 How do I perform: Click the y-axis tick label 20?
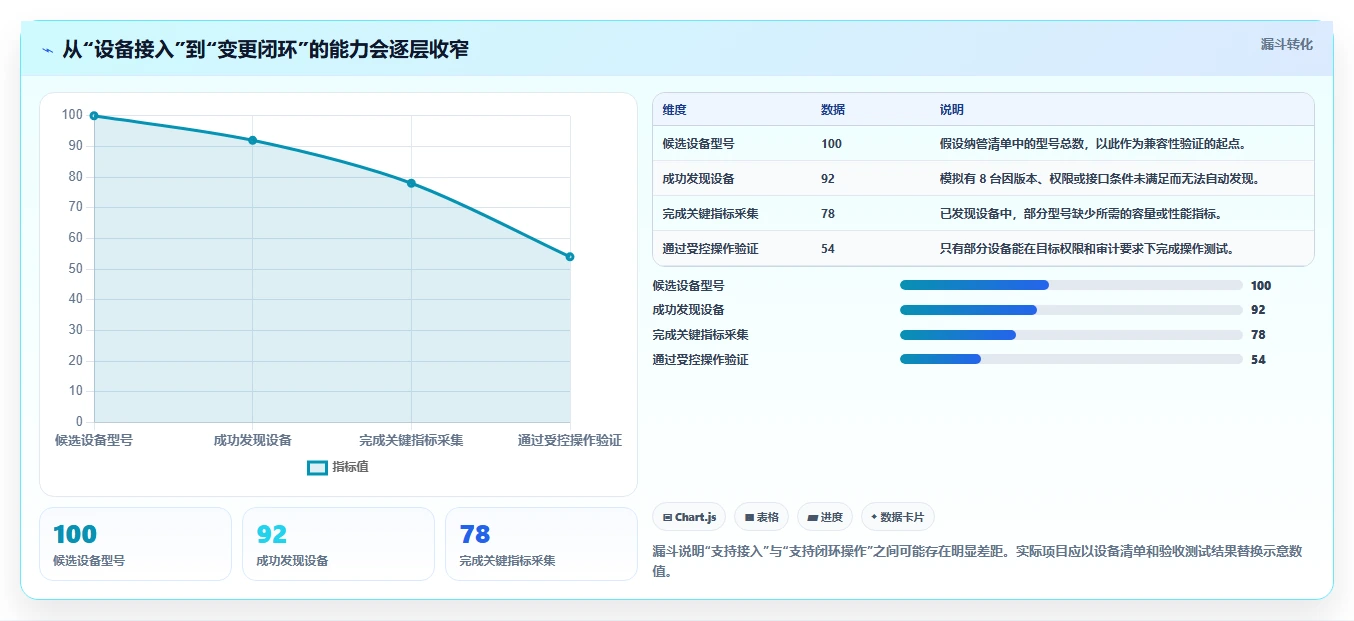pos(76,361)
